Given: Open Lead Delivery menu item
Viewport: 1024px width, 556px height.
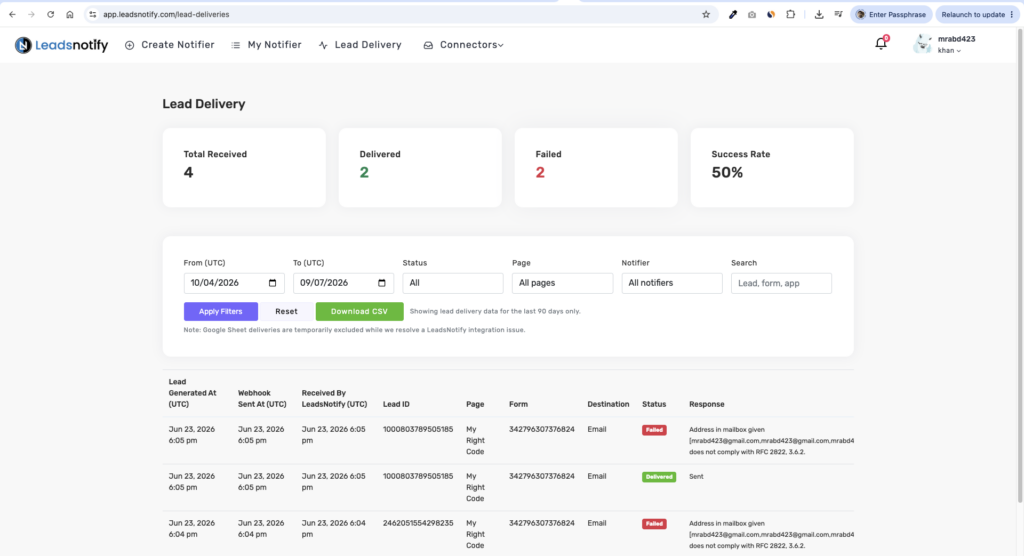Looking at the screenshot, I should point(360,45).
